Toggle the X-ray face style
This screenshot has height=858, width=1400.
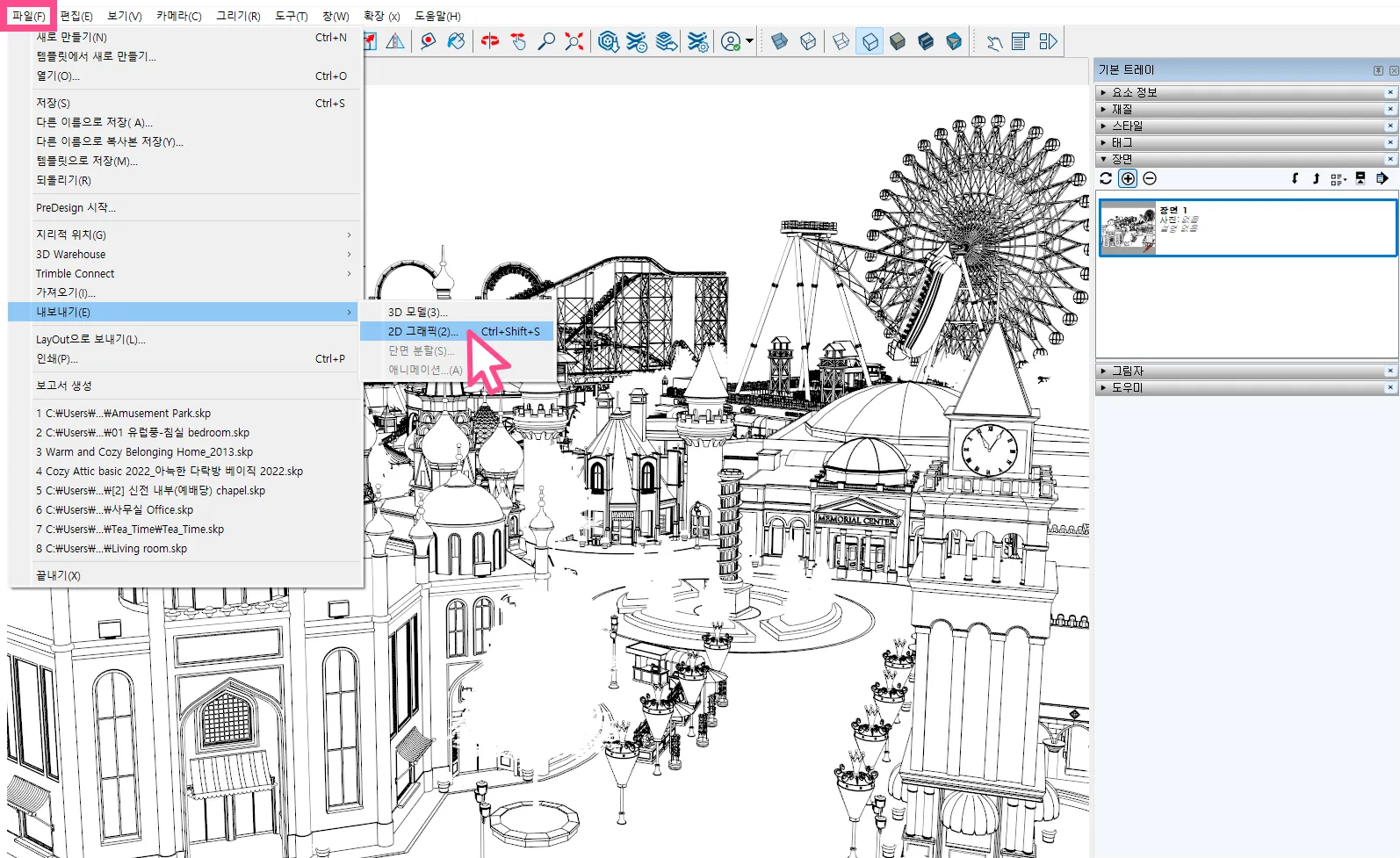click(x=779, y=41)
